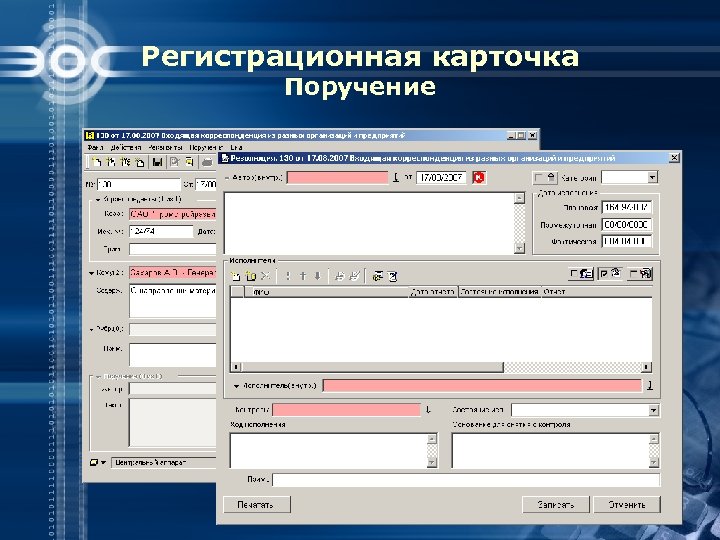This screenshot has height=540, width=720.
Task: Click the first new document icon in back window toolbar
Action: [96, 162]
